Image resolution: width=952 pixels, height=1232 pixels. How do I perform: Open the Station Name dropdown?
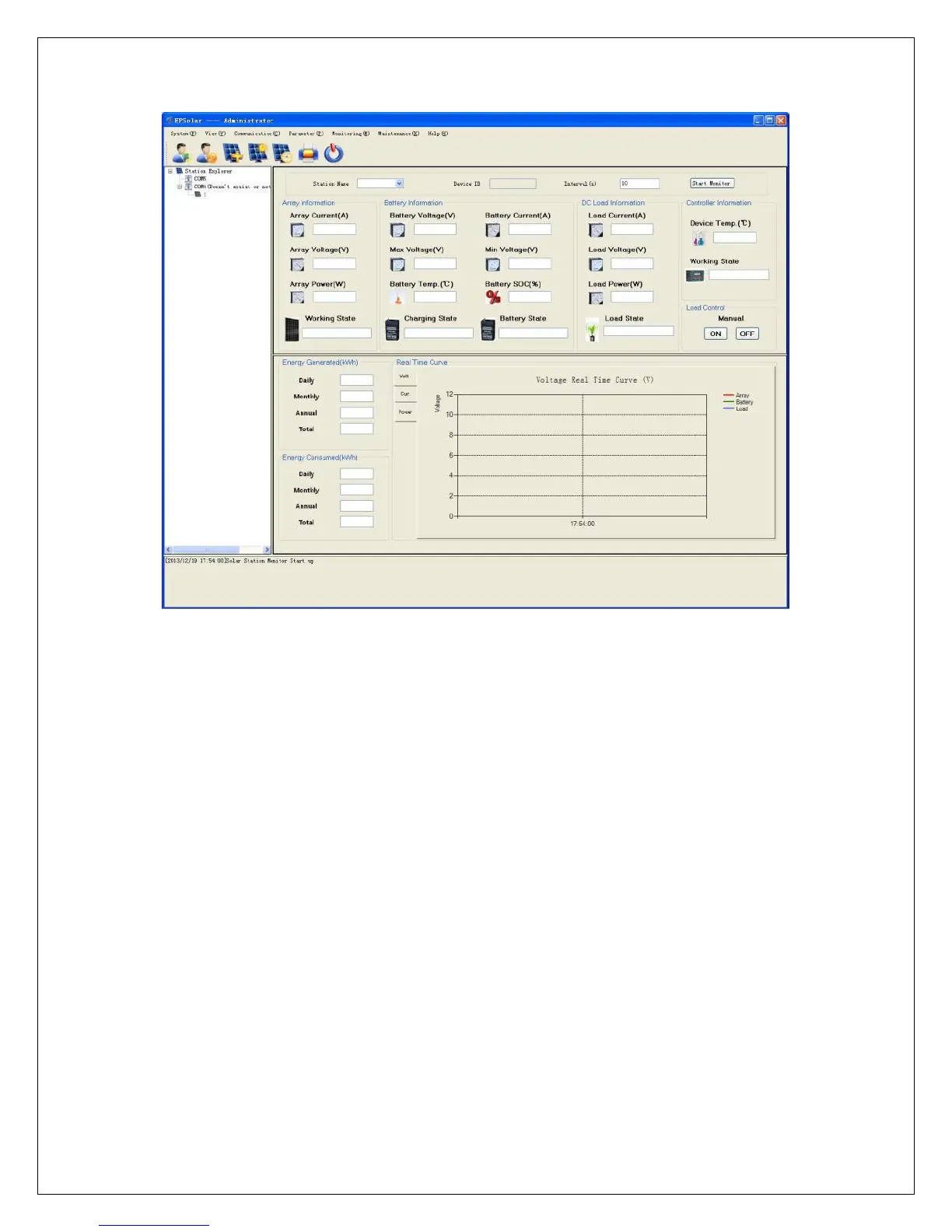coord(399,184)
